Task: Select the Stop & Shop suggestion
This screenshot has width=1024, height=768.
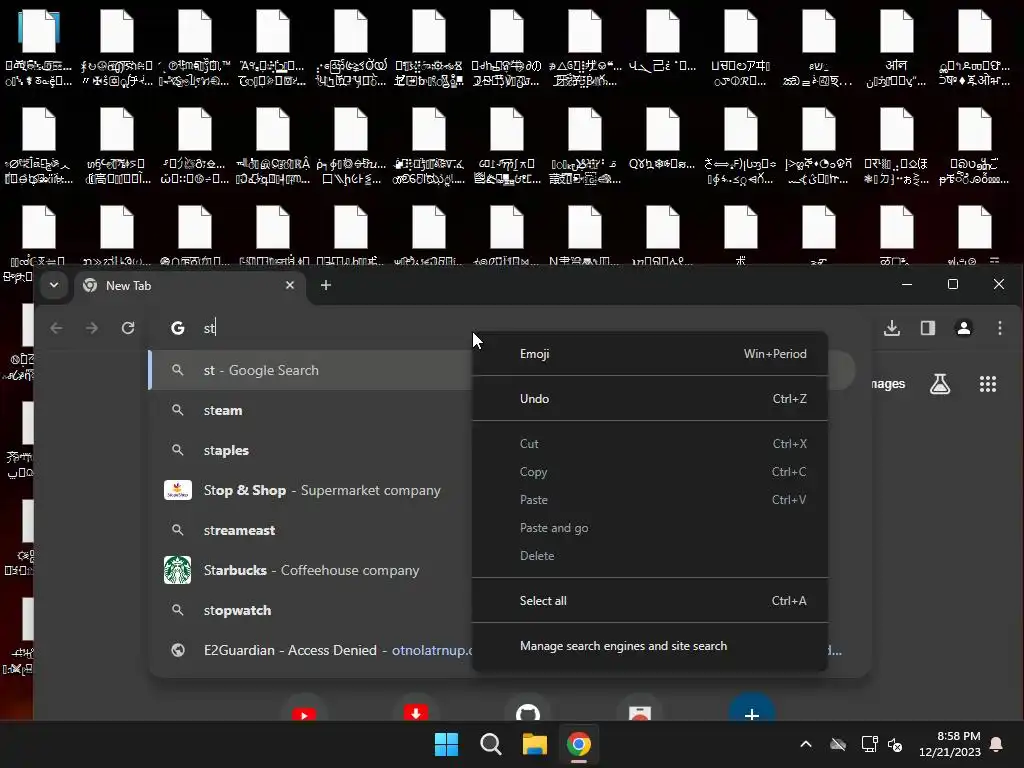Action: click(x=311, y=490)
